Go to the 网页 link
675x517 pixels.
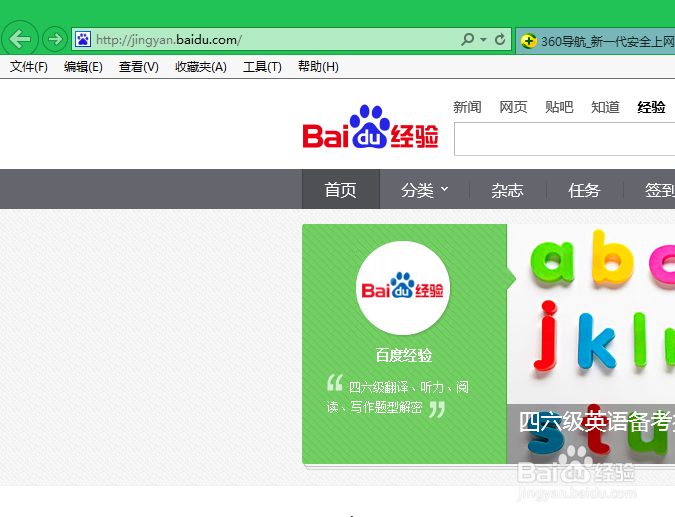pos(513,107)
